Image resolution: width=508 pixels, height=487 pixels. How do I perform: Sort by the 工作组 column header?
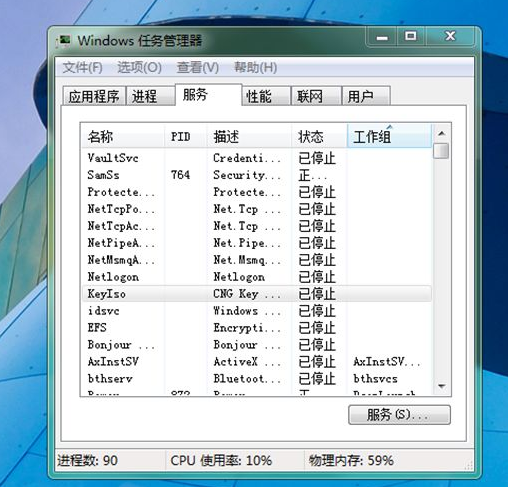point(389,136)
